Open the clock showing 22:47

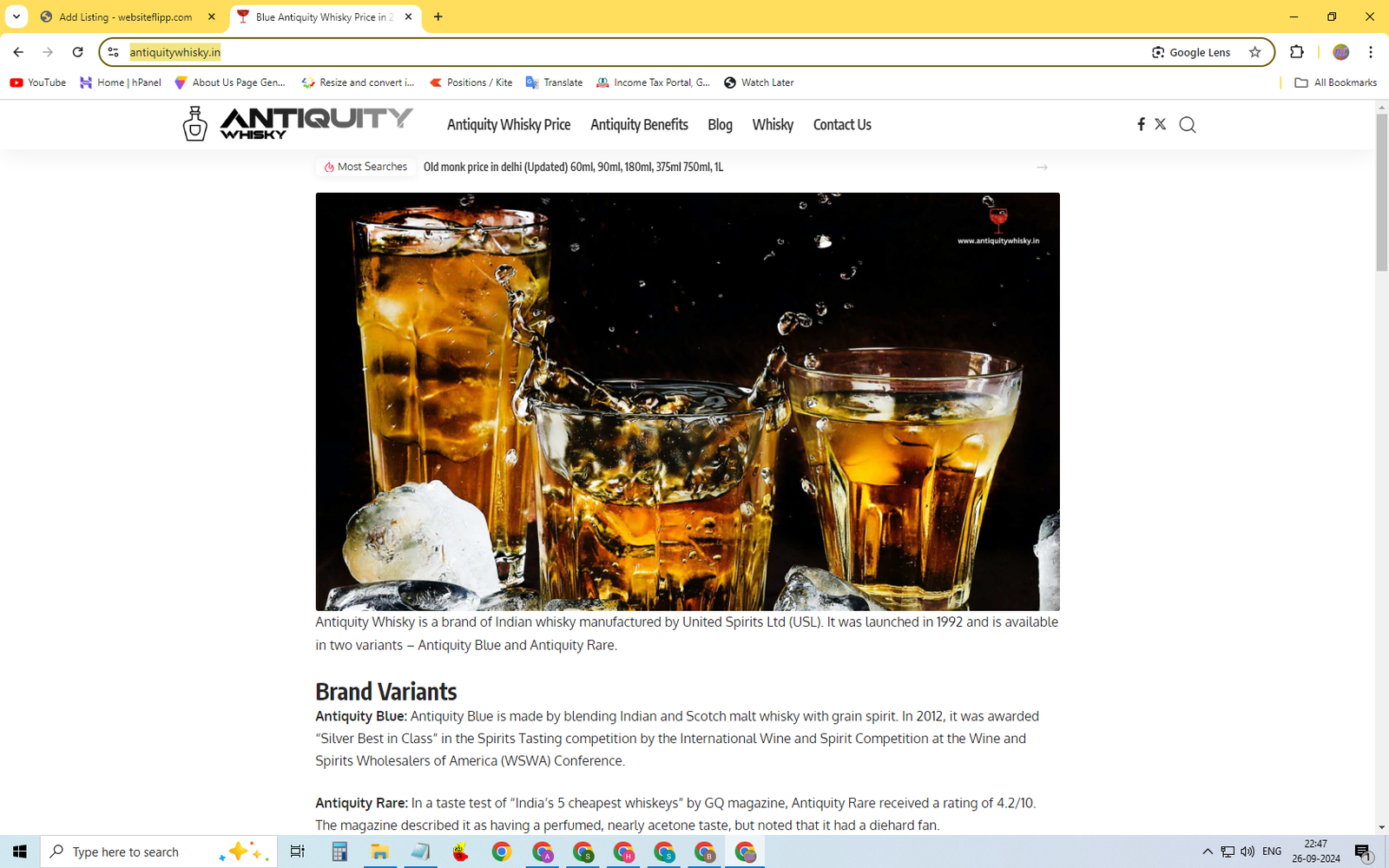coord(1315,851)
